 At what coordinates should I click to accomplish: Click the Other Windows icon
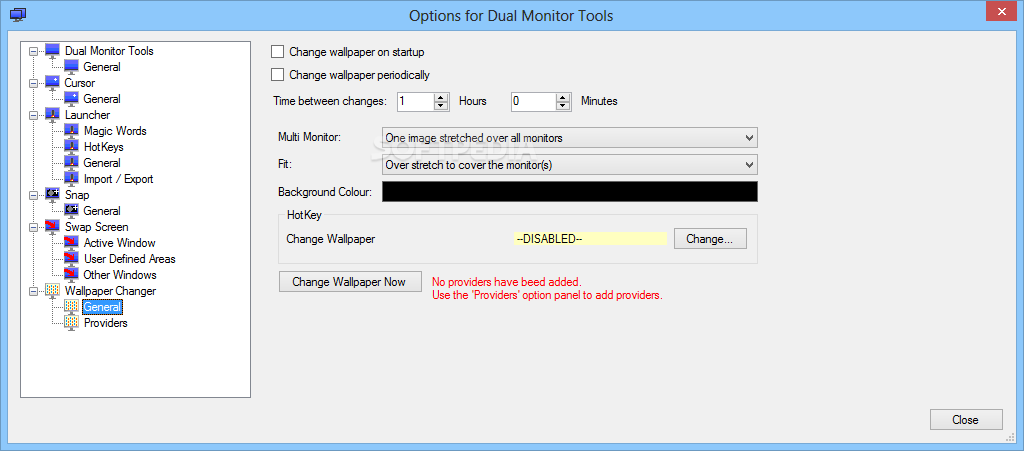[71, 275]
